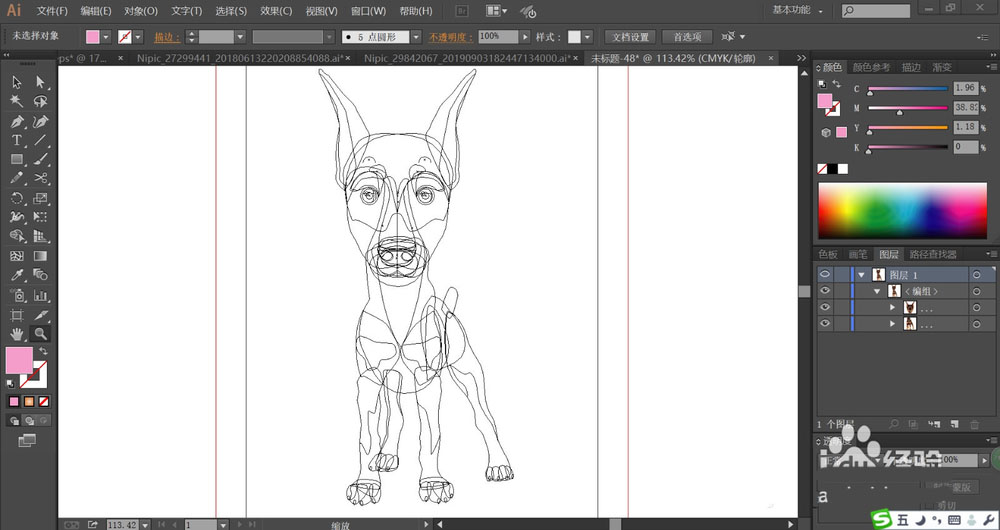Click the C value input field

[x=966, y=89]
